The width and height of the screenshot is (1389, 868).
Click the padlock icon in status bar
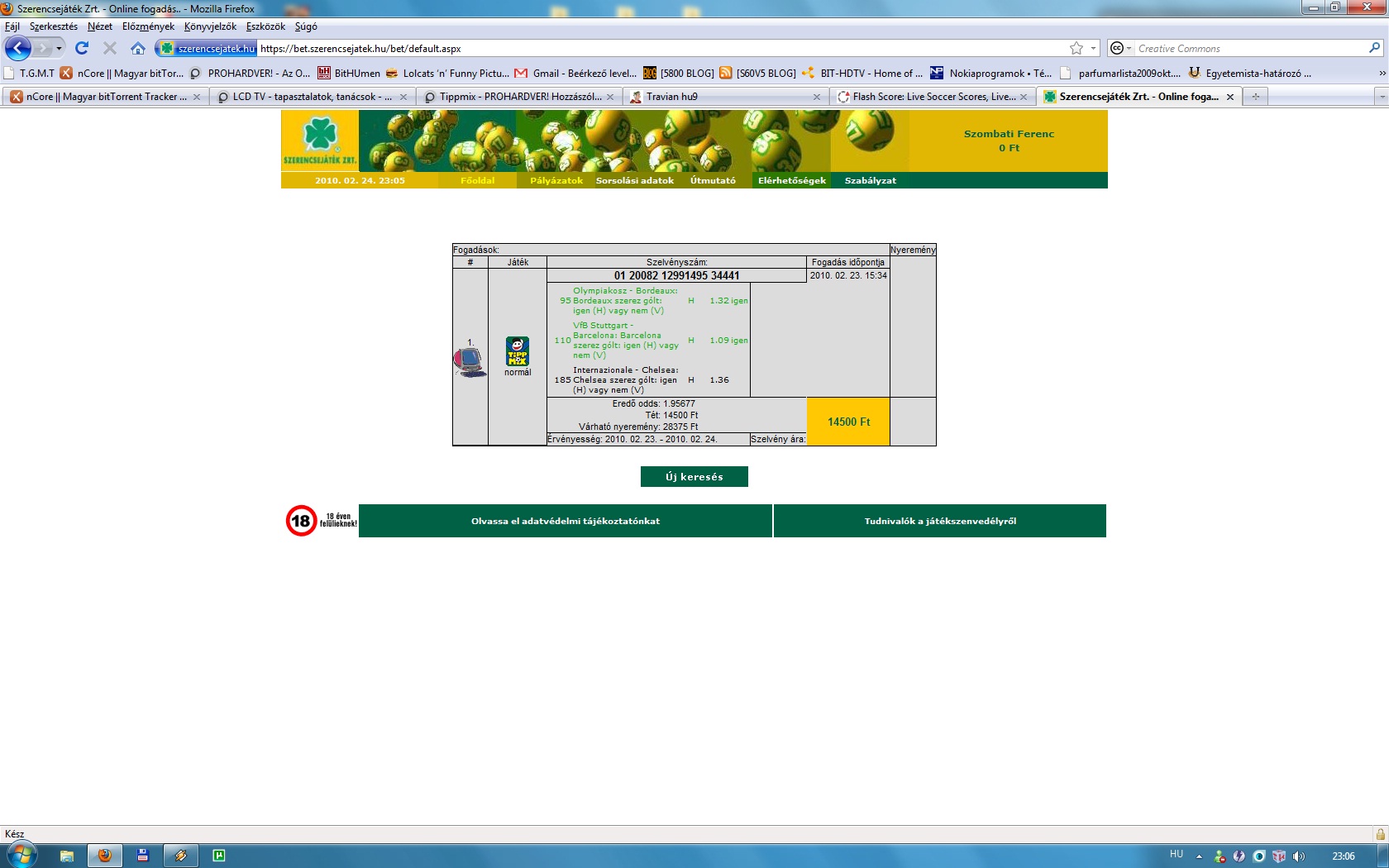click(x=1380, y=834)
